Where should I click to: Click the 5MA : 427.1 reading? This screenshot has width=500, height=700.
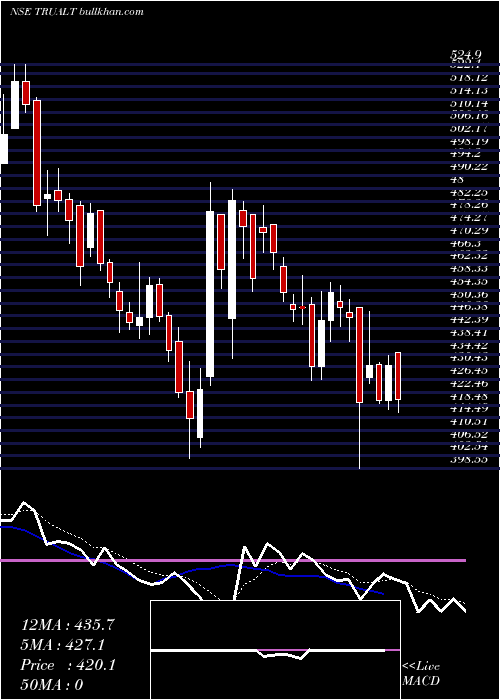coord(65,645)
